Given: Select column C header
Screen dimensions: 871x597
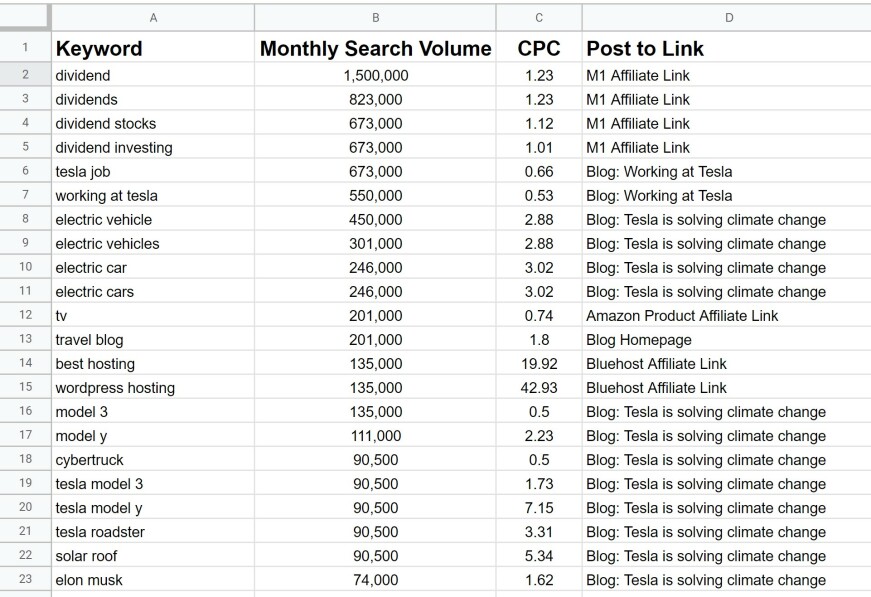Looking at the screenshot, I should click(539, 17).
